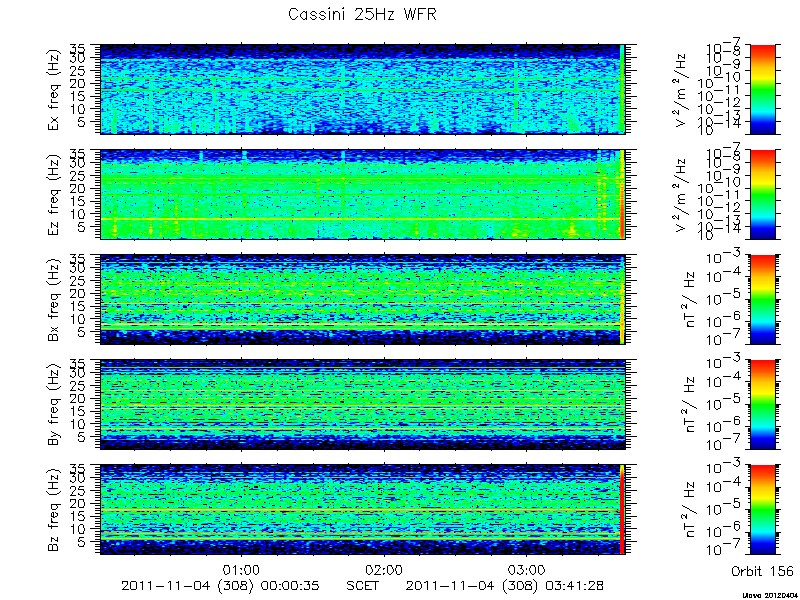This screenshot has height=600, width=800.
Task: Click the 10⁻³ tick on the Bx color bar
Action: point(724,259)
